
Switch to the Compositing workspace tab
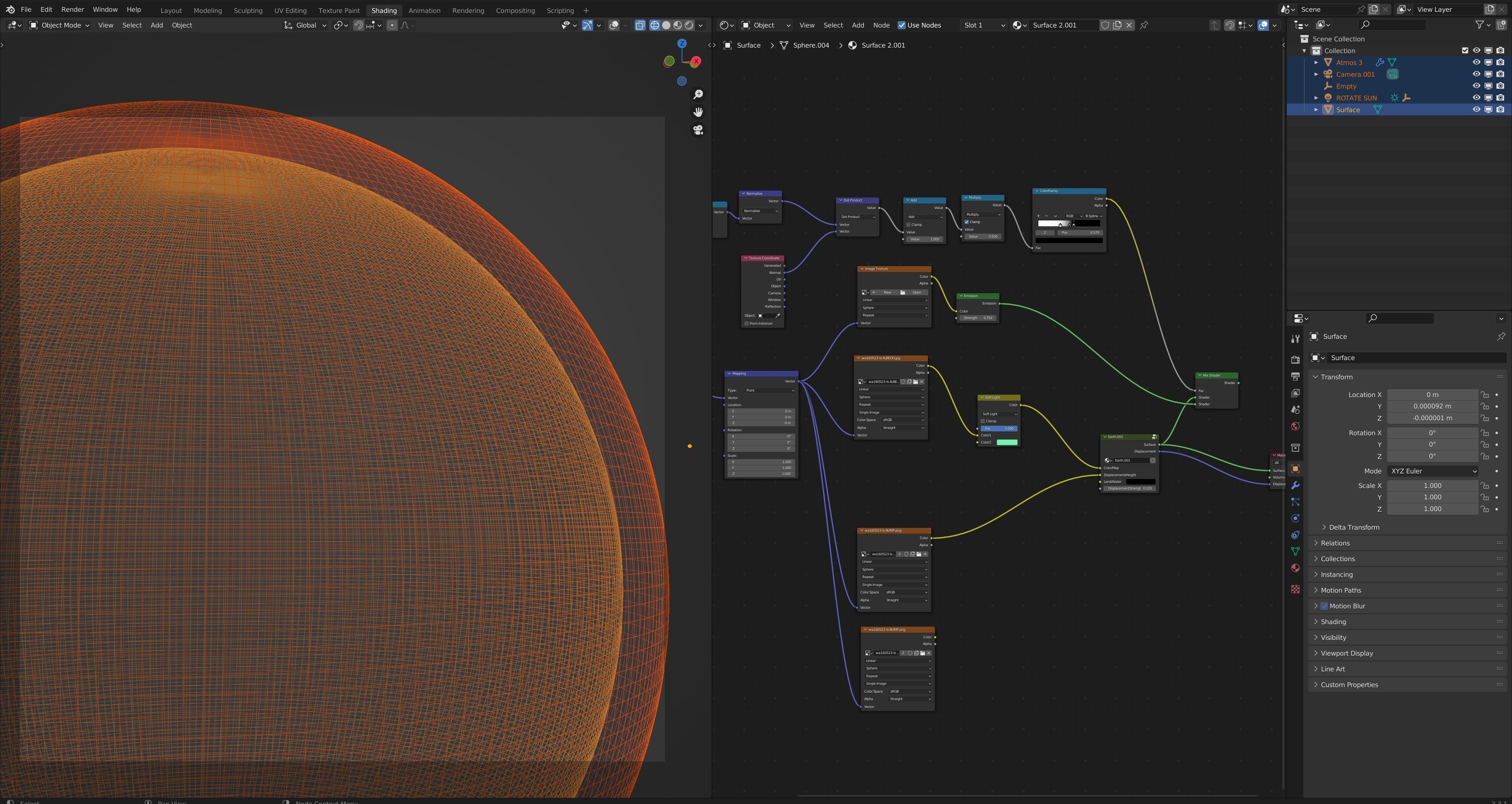point(515,11)
